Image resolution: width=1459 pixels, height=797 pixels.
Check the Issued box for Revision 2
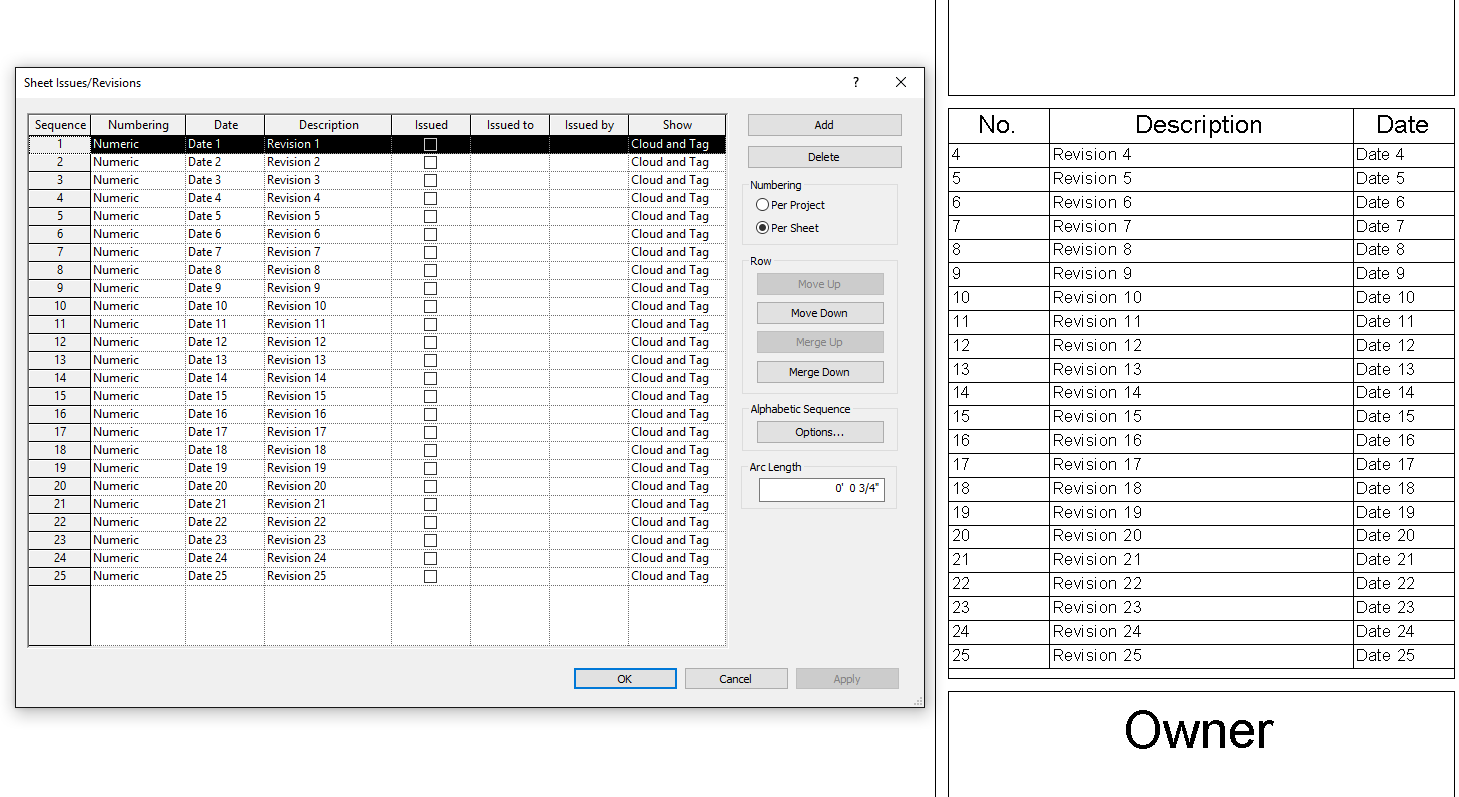click(430, 162)
